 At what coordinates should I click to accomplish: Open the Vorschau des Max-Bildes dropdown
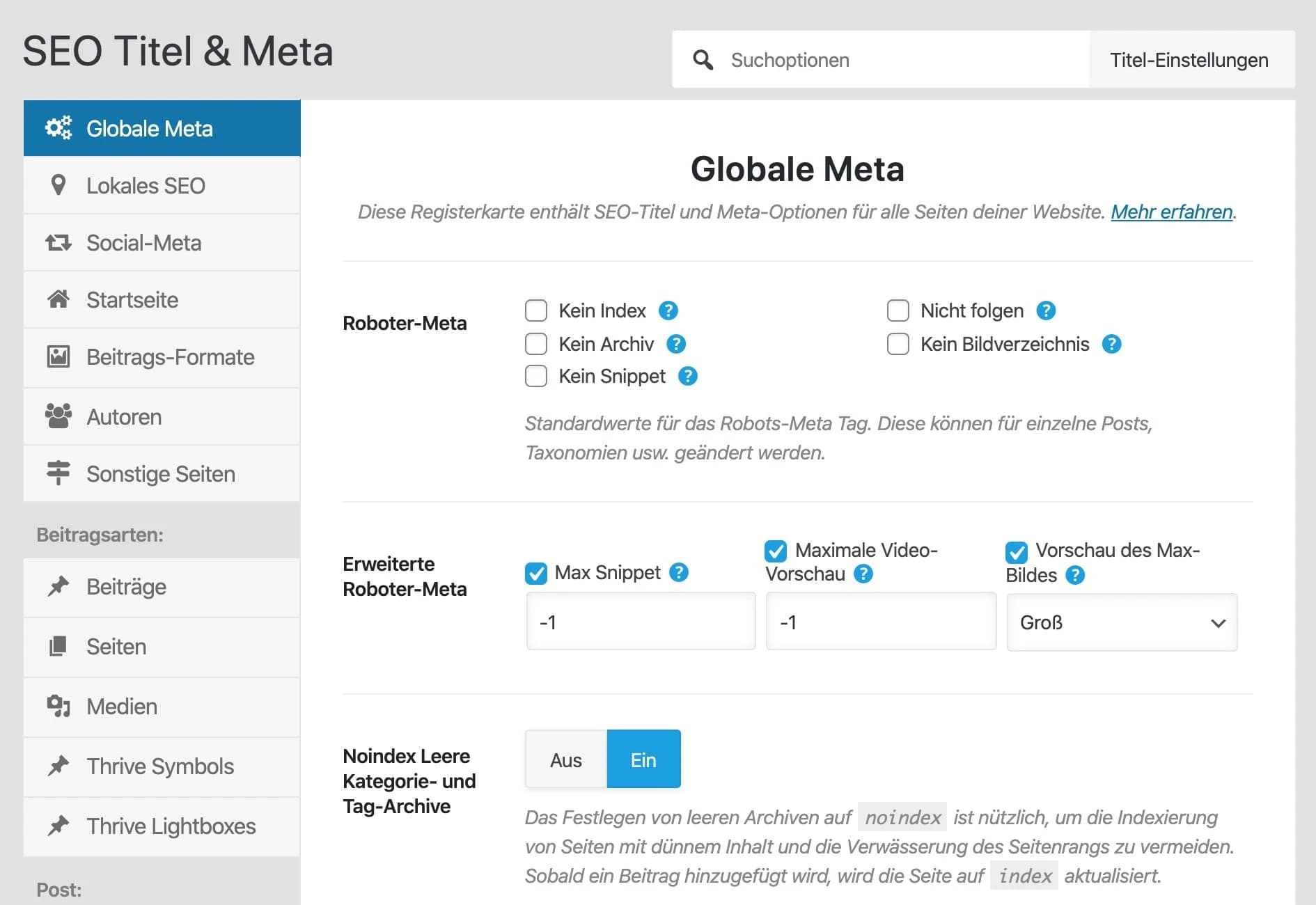tap(1121, 622)
